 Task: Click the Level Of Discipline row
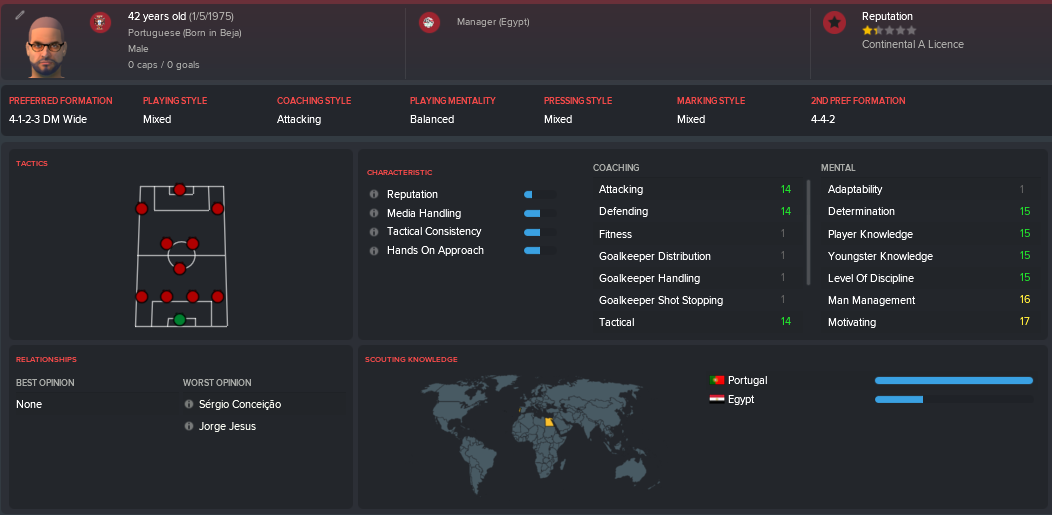pyautogui.click(x=929, y=278)
